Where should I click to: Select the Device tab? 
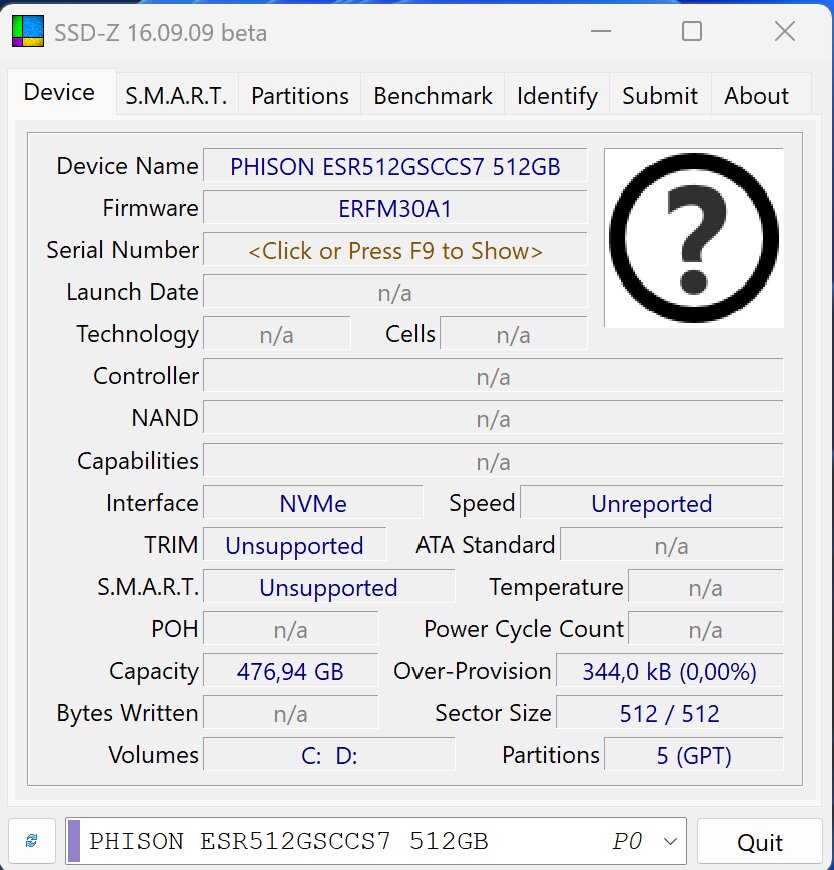59,93
